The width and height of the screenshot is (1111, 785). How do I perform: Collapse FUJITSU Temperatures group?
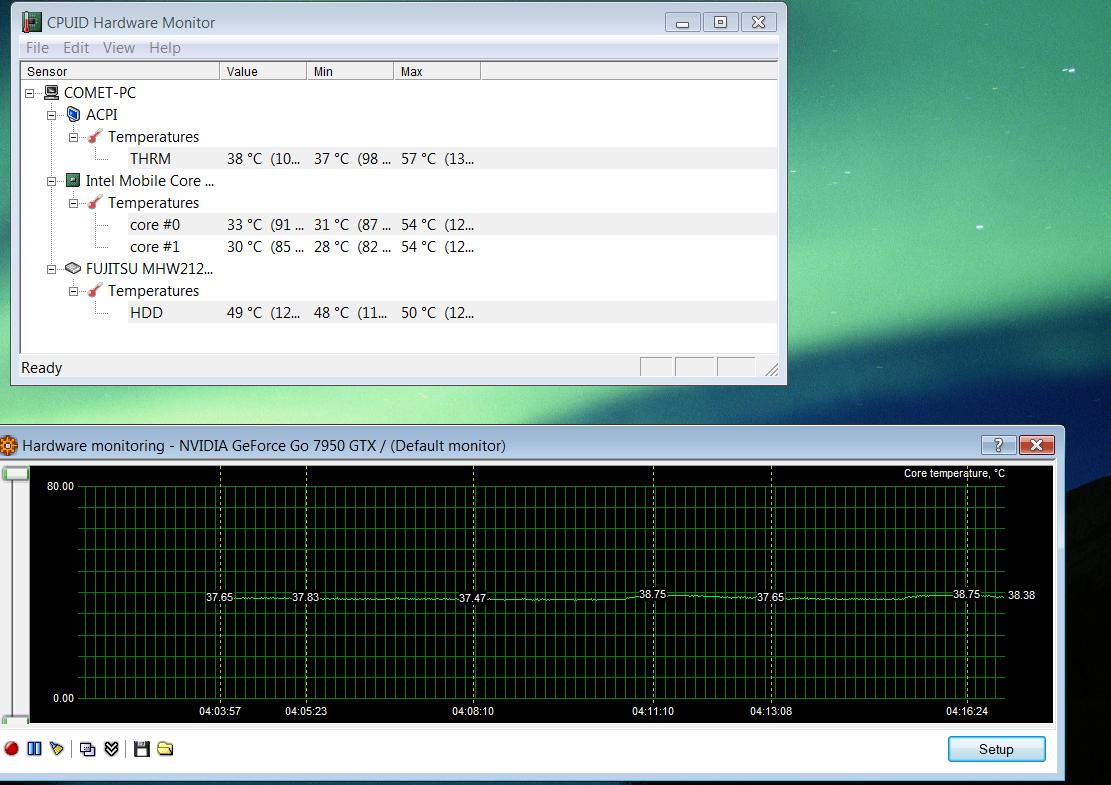click(73, 290)
